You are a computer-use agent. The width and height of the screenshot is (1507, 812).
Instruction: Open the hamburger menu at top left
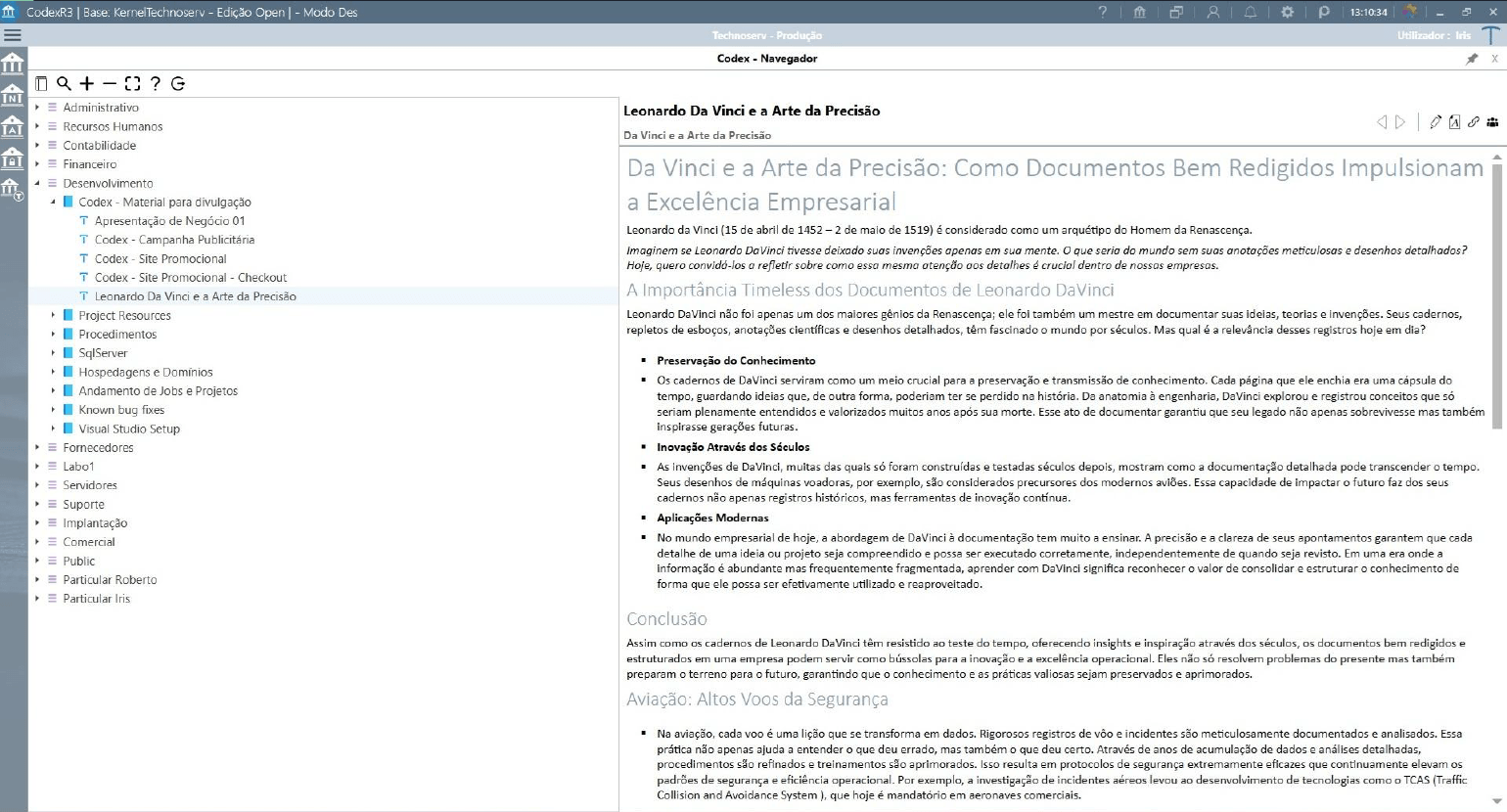click(13, 35)
